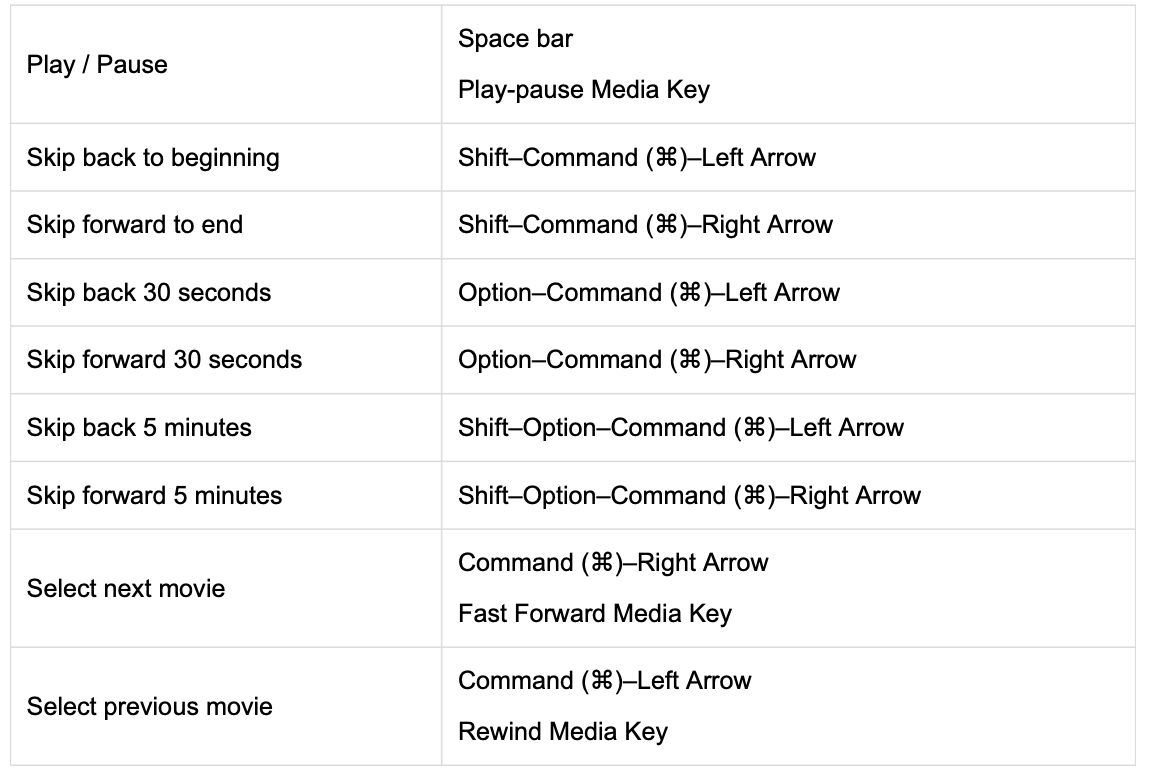Click the Option–Command–Left Arrow shortcut text

[648, 293]
